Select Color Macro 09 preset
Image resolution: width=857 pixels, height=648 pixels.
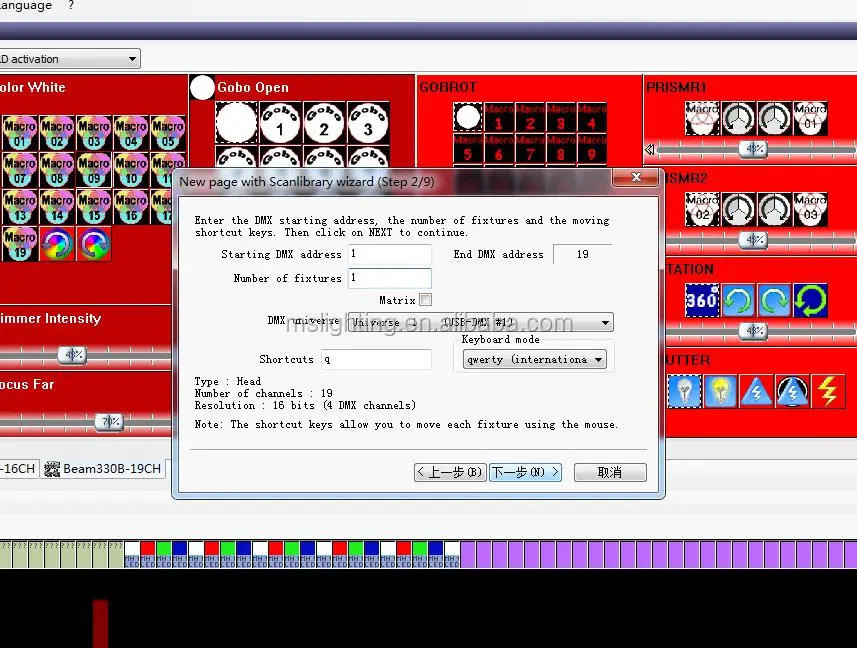point(94,170)
